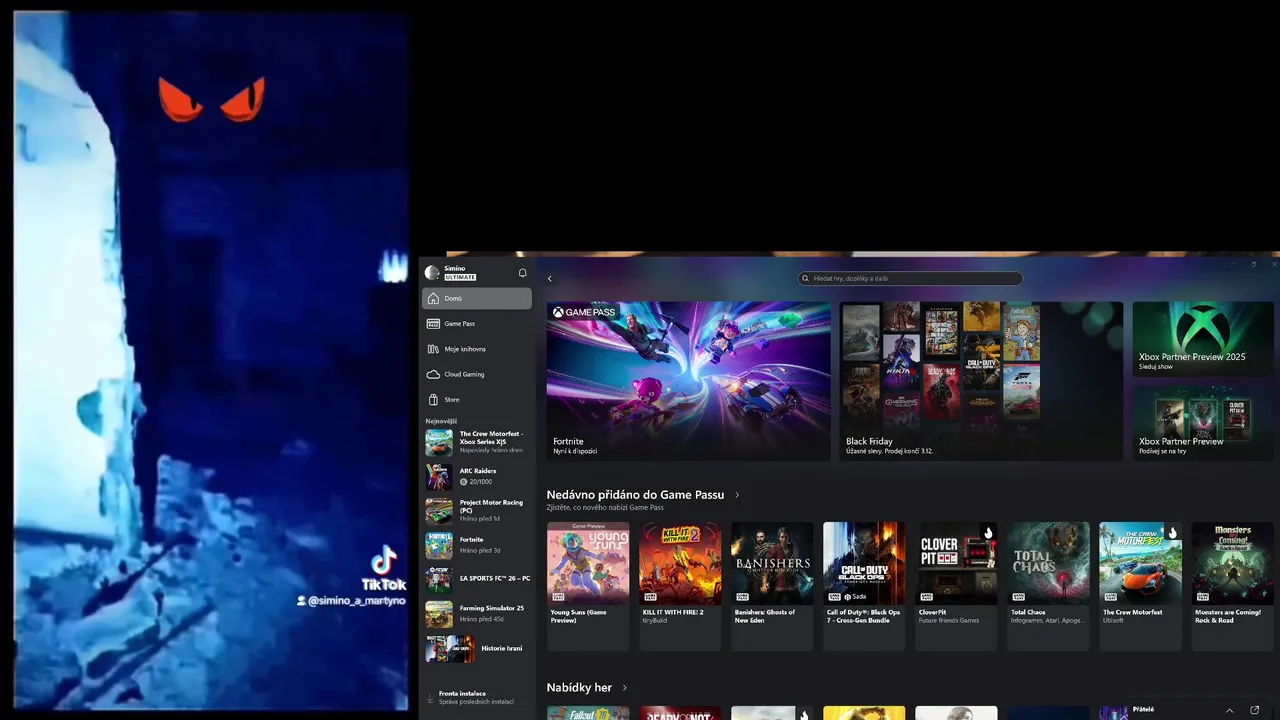Click the Domů home icon

433,298
